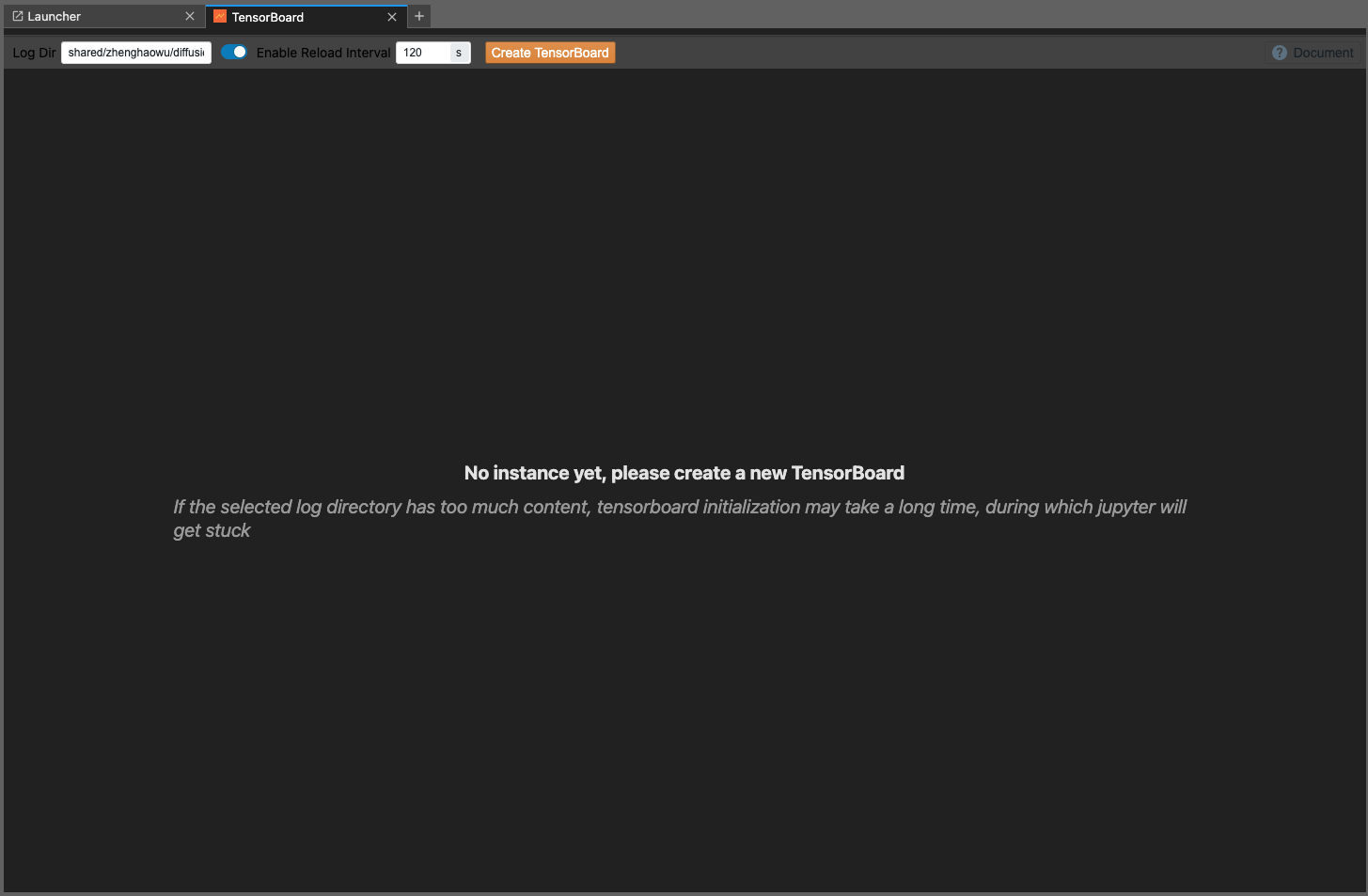
Task: Click the italic log directory warning text
Action: (x=680, y=518)
